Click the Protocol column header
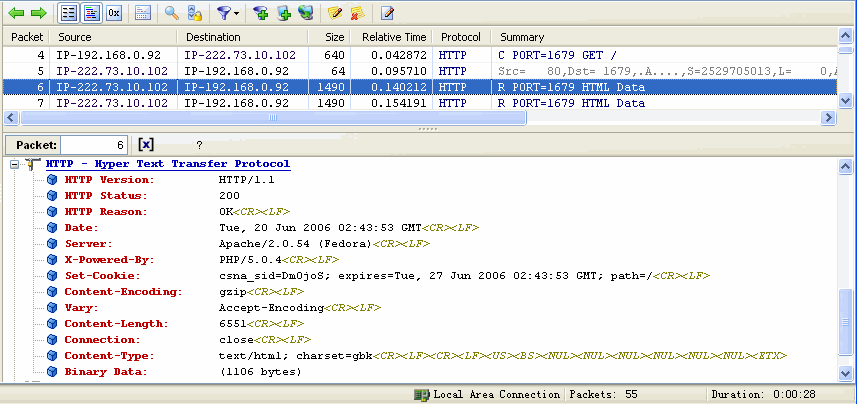 pyautogui.click(x=460, y=37)
